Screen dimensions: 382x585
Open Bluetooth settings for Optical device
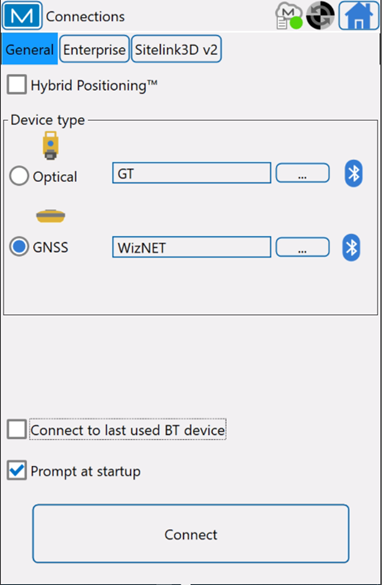click(353, 173)
